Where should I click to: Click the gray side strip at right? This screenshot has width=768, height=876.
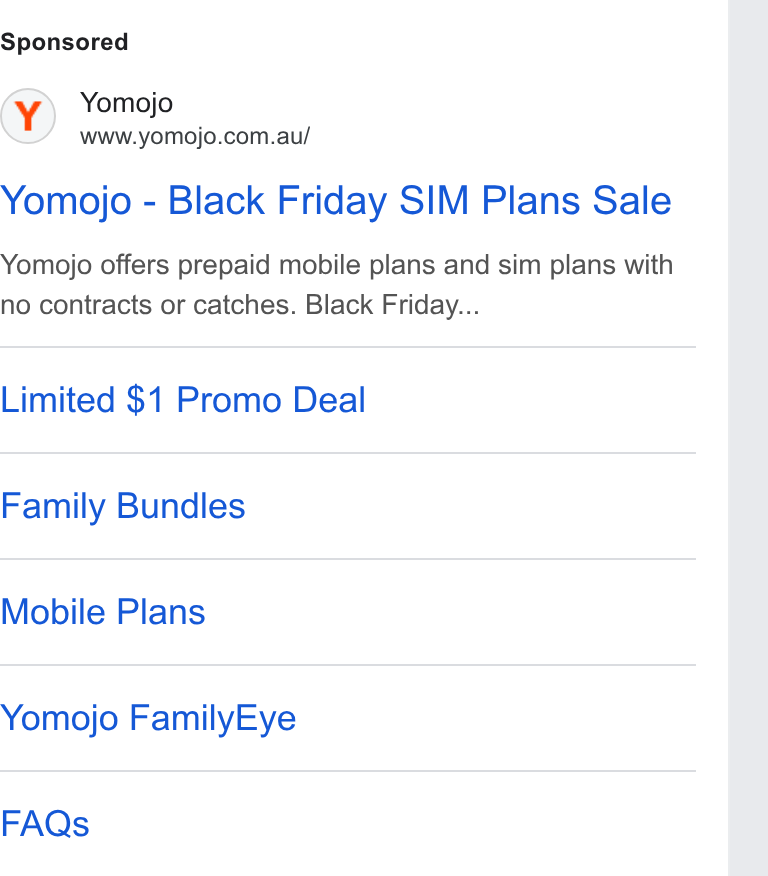(x=748, y=438)
